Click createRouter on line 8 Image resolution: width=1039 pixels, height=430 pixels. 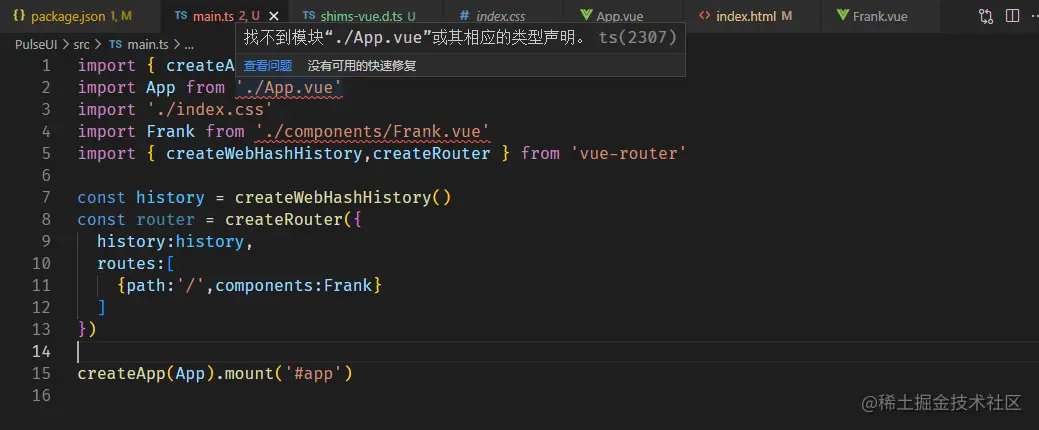(284, 219)
